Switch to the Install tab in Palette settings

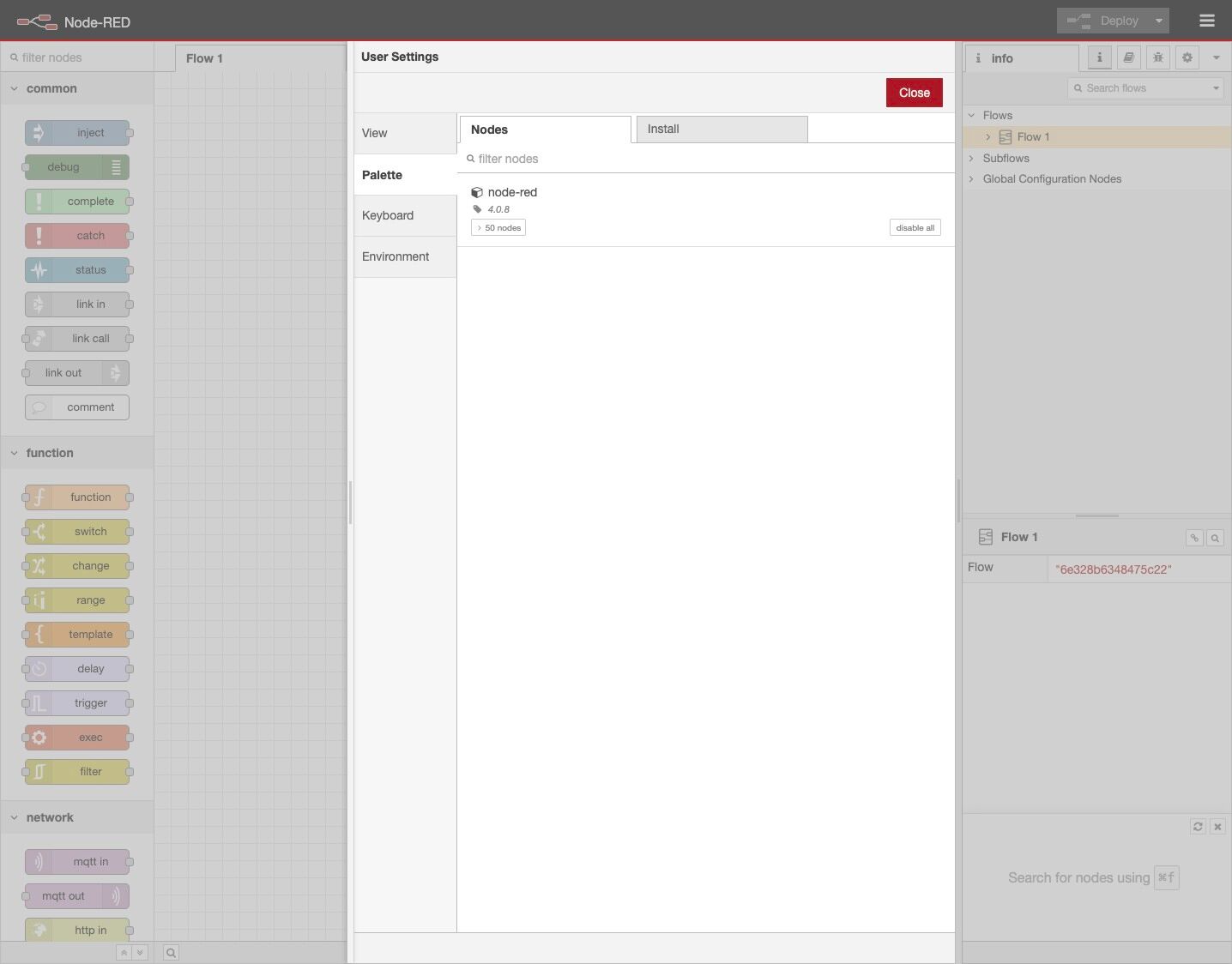pyautogui.click(x=722, y=129)
